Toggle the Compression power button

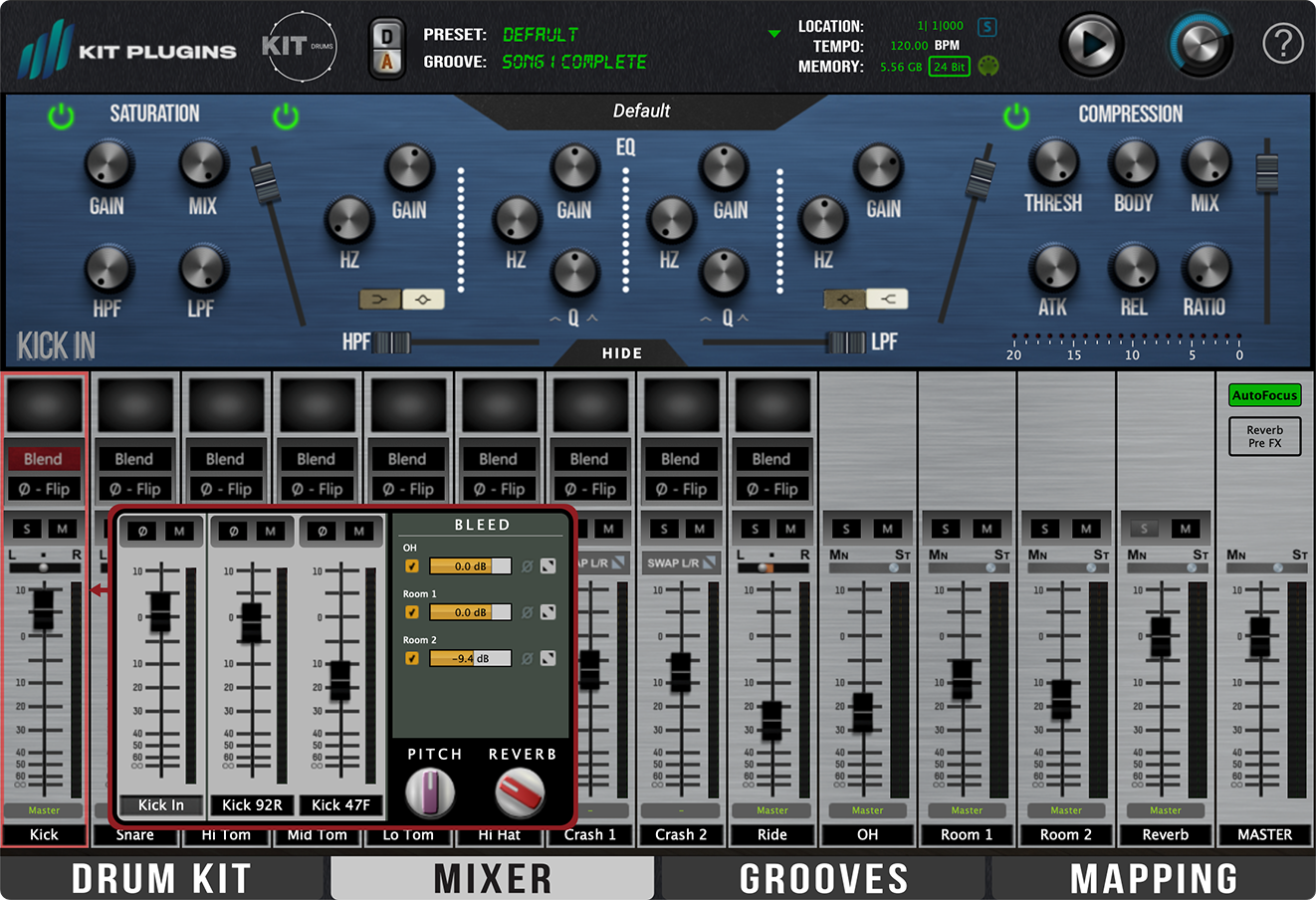(1016, 115)
